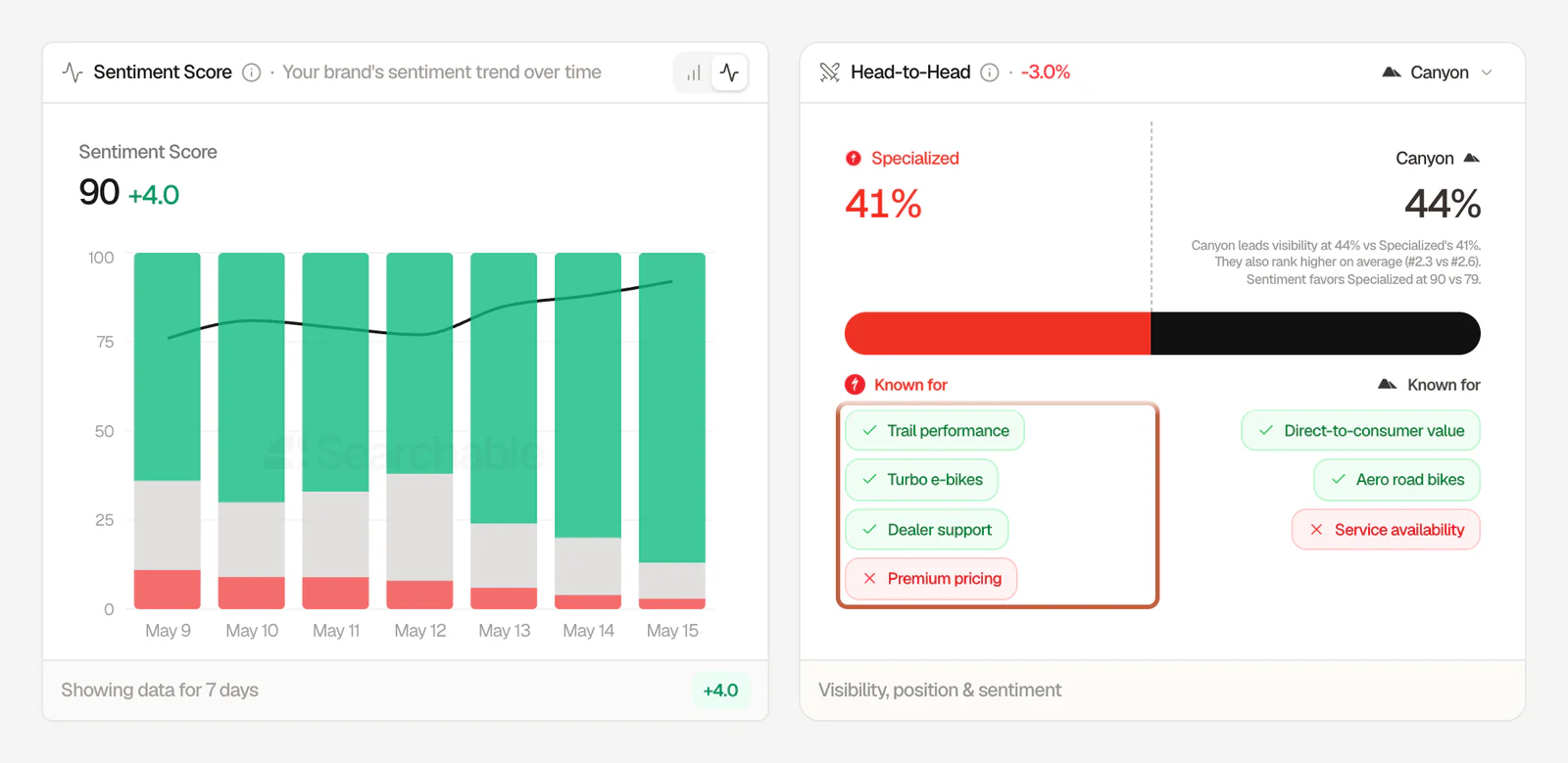Click Showing data for 7 days text
1568x763 pixels.
[x=160, y=691]
